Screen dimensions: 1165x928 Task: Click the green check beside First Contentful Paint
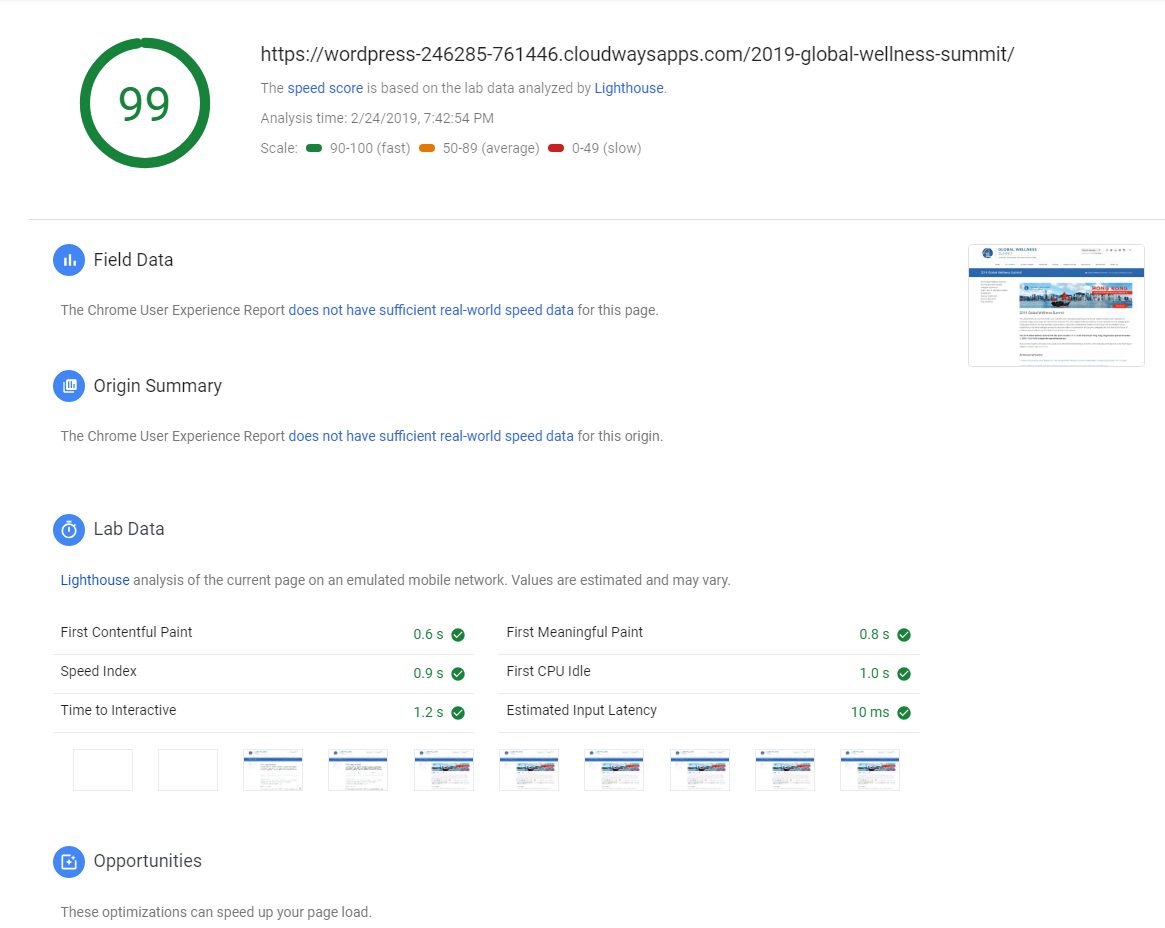coord(458,635)
